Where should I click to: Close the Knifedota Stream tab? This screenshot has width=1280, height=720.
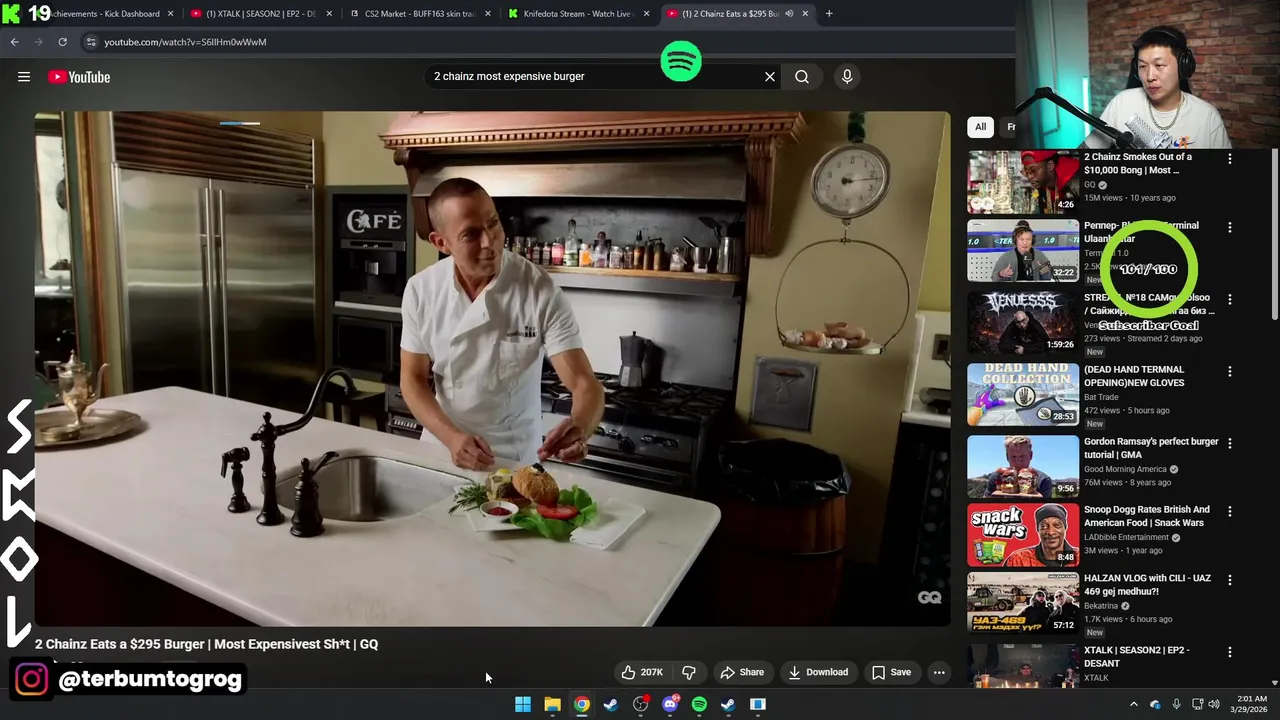point(646,14)
